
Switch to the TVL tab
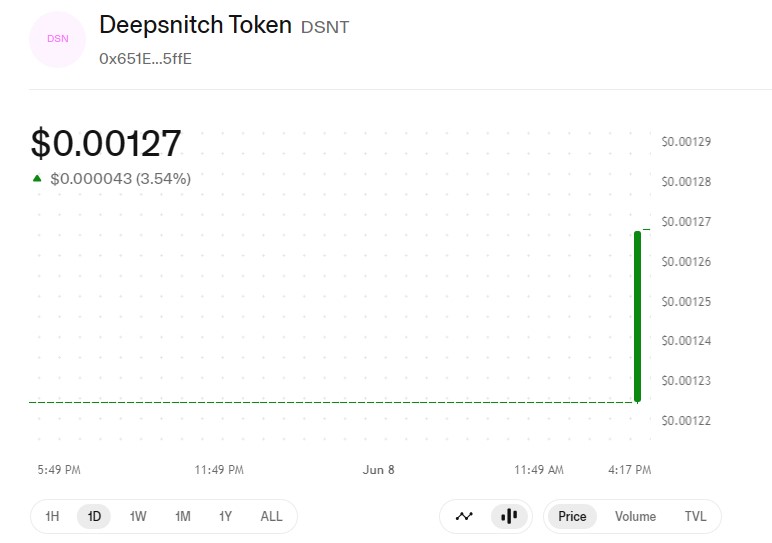coord(695,516)
